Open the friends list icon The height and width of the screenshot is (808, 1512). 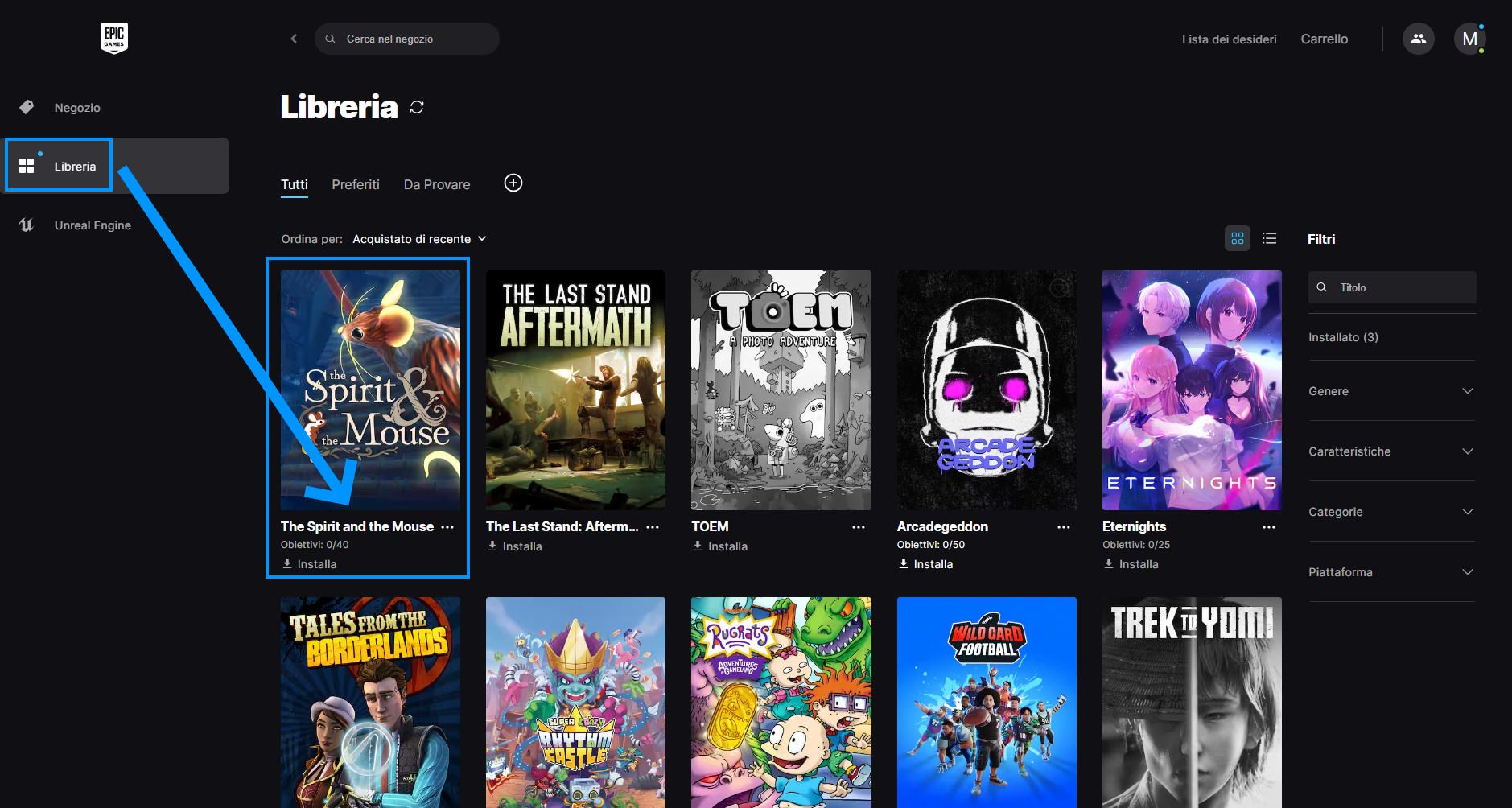click(1418, 39)
